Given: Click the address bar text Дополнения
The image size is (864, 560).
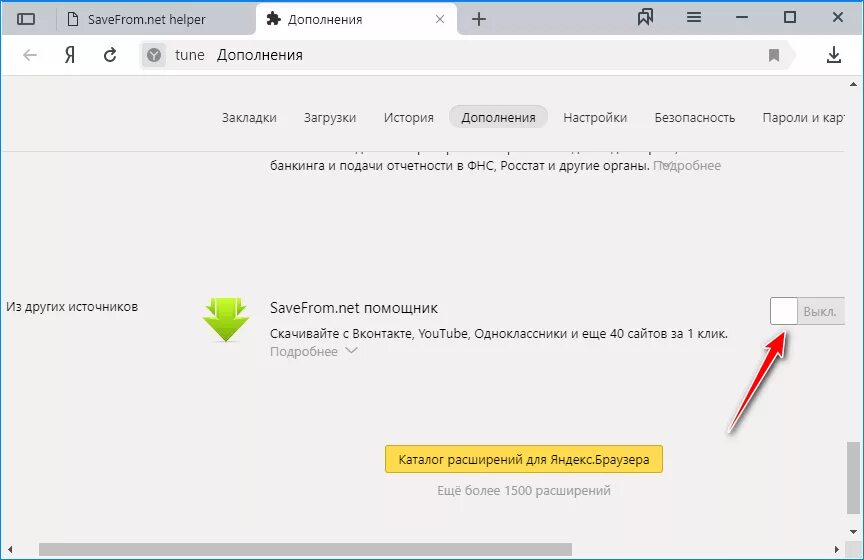Looking at the screenshot, I should tap(260, 55).
